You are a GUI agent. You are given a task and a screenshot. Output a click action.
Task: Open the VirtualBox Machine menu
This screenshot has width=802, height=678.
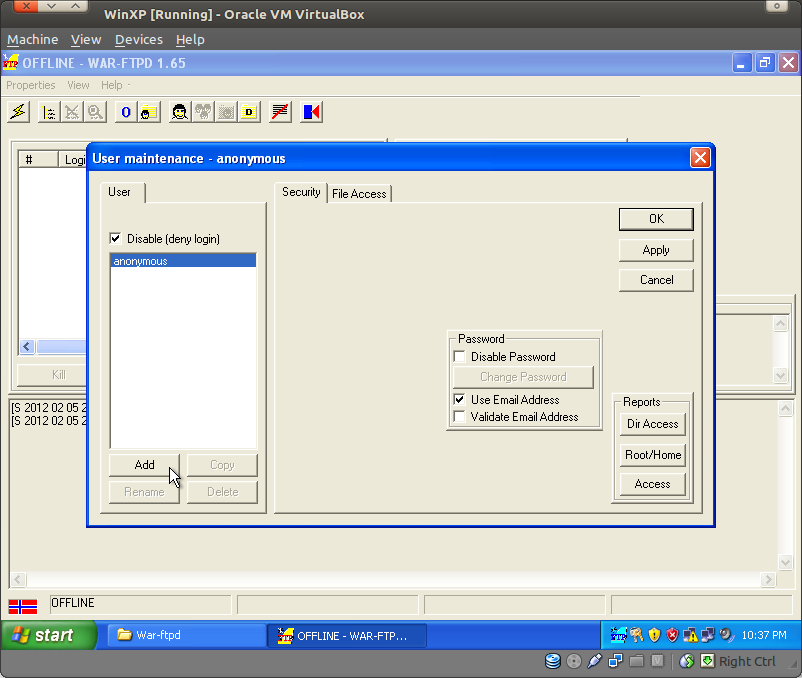tap(33, 39)
